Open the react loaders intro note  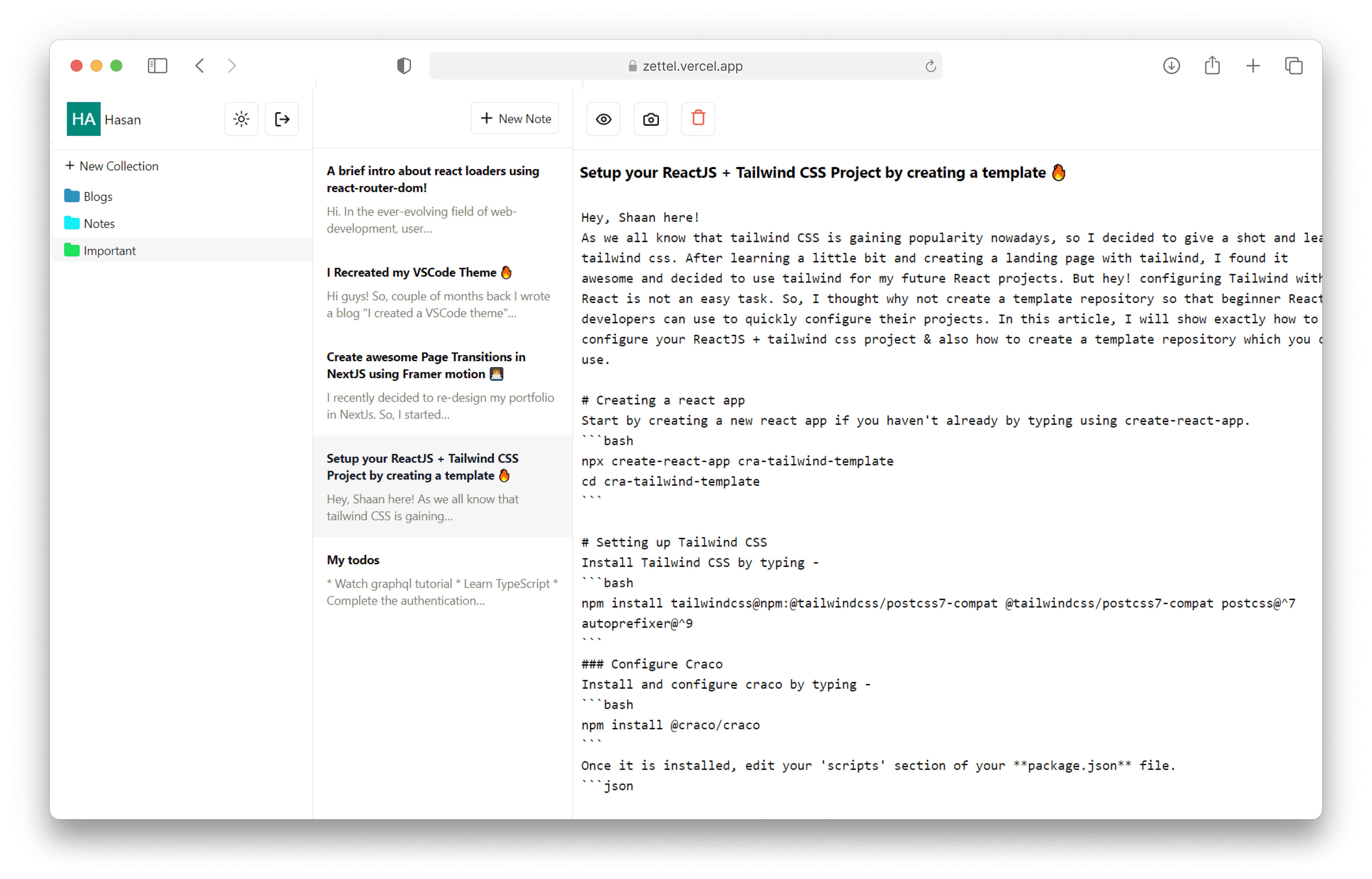point(442,199)
